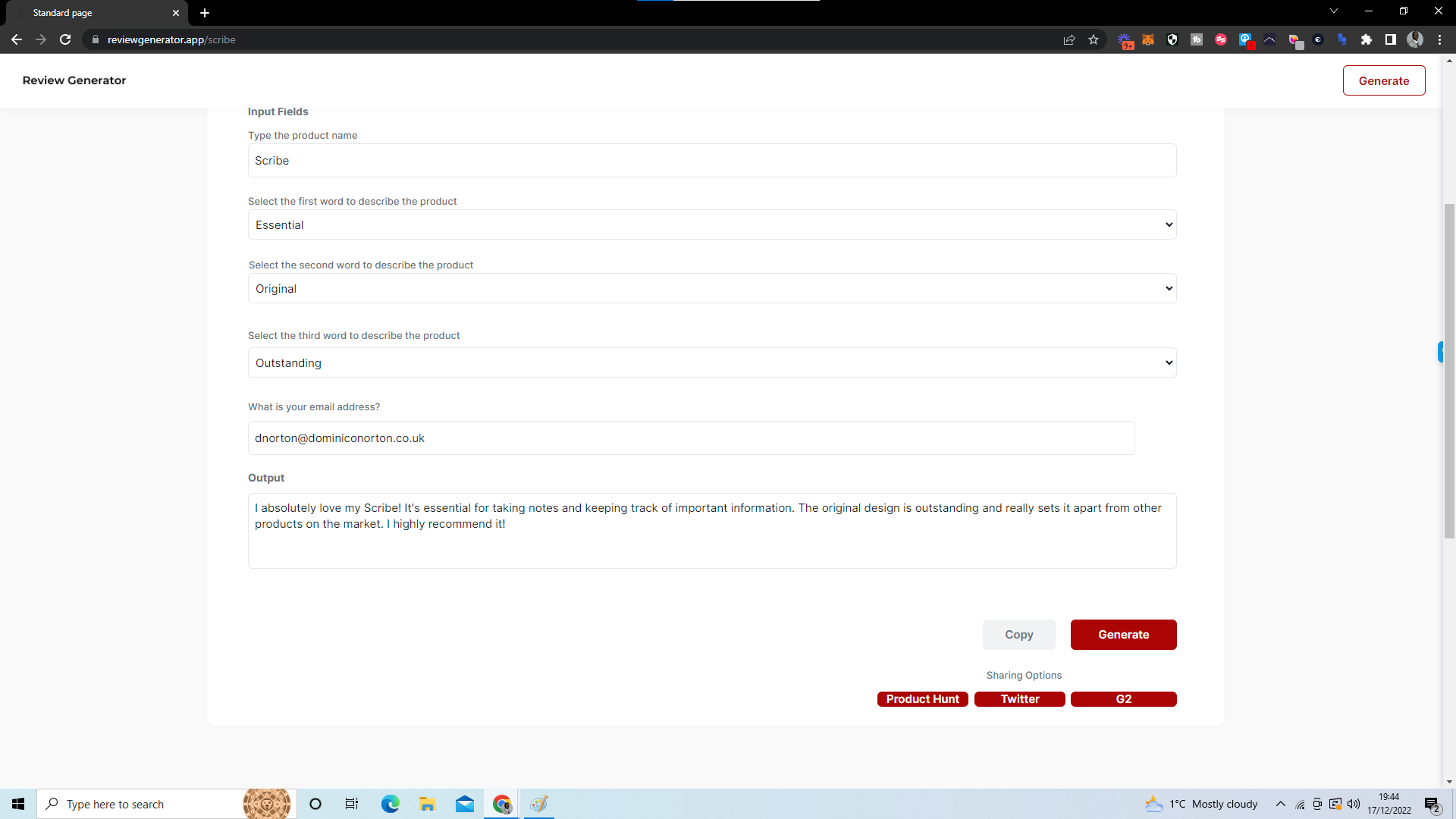Image resolution: width=1456 pixels, height=819 pixels.
Task: Click the blue side widget tab
Action: click(x=1440, y=352)
